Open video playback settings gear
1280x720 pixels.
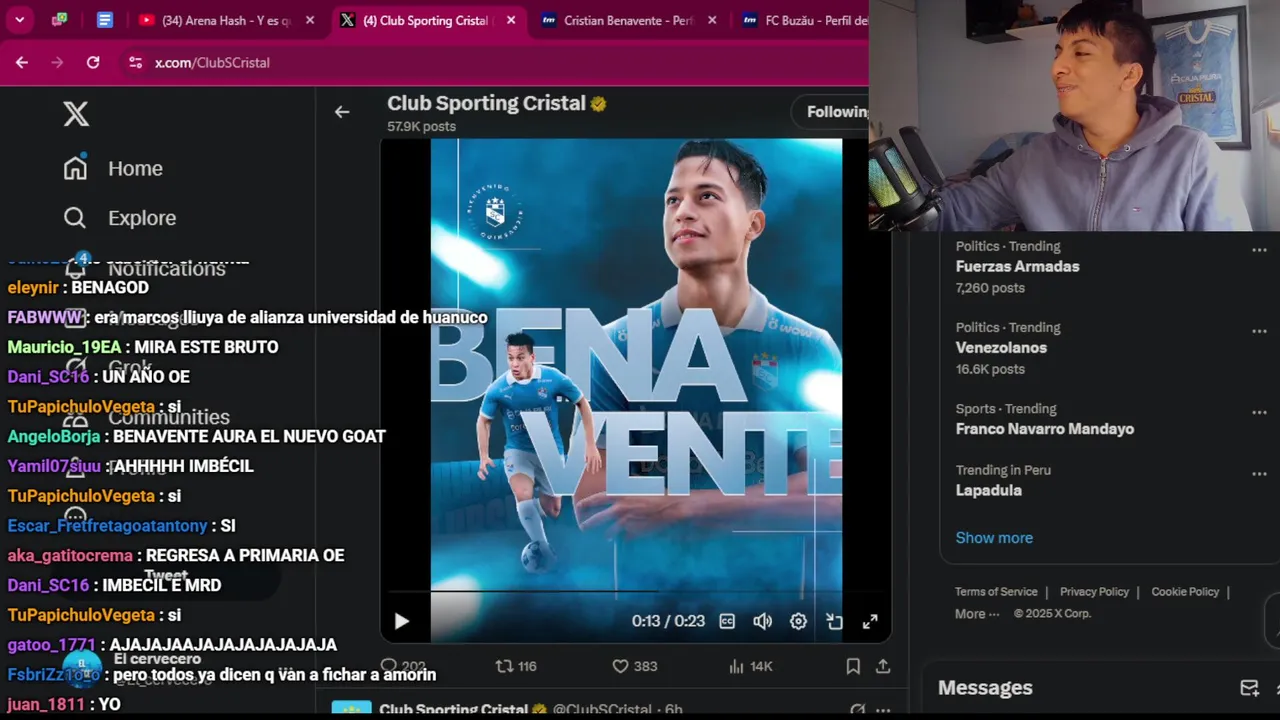pos(798,621)
